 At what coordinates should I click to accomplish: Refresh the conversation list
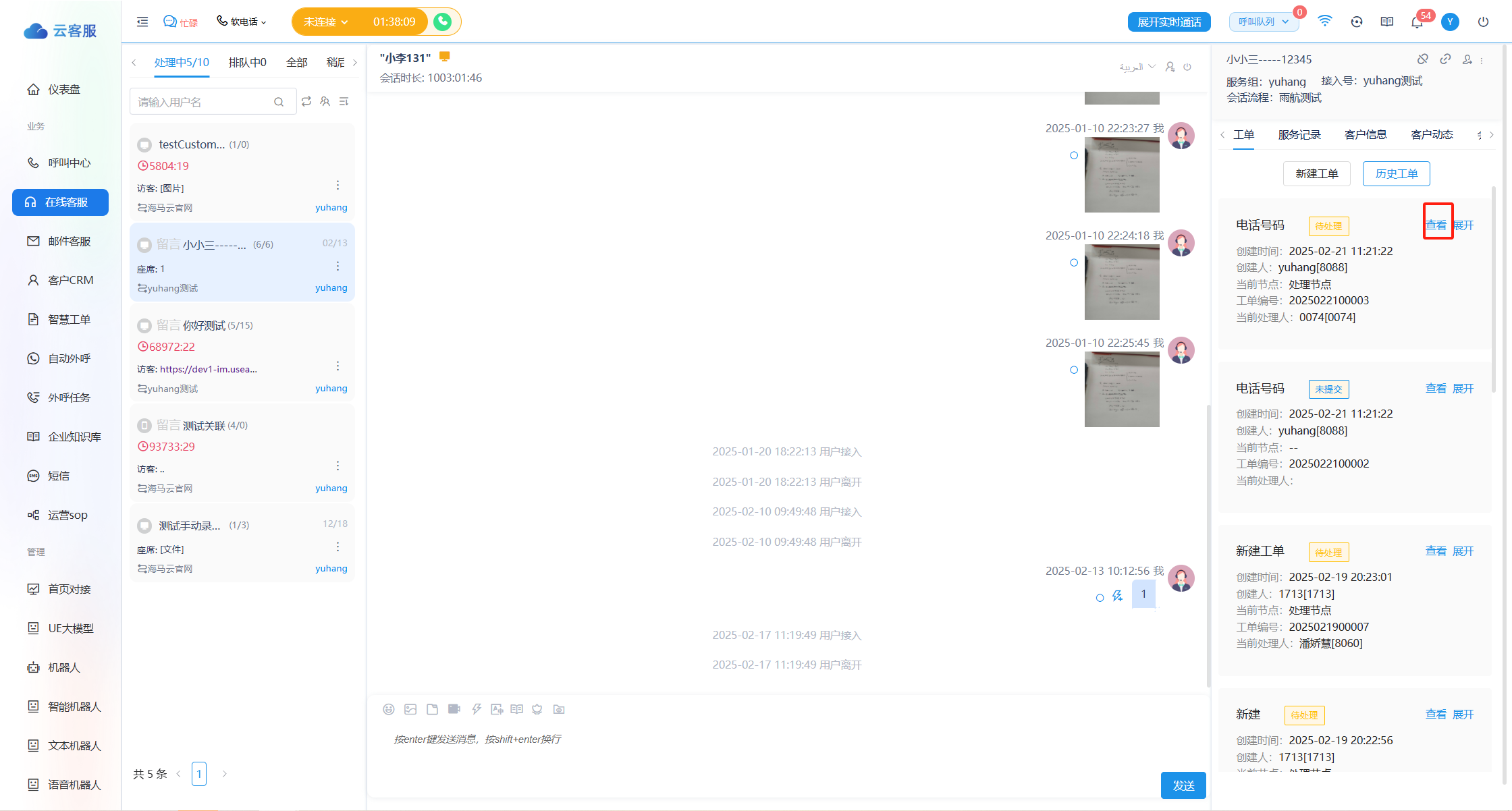(306, 101)
